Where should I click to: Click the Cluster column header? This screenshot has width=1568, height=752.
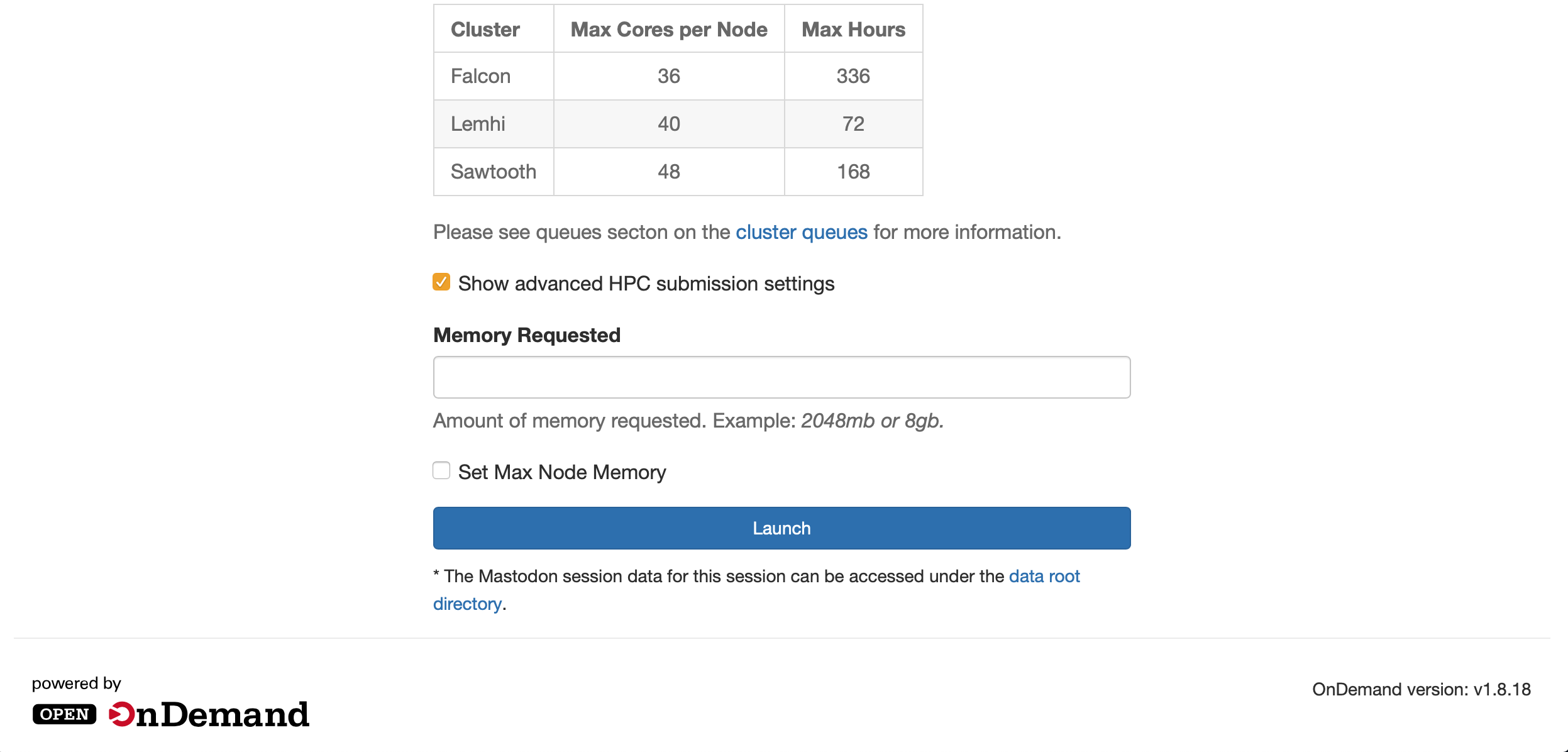click(x=485, y=30)
